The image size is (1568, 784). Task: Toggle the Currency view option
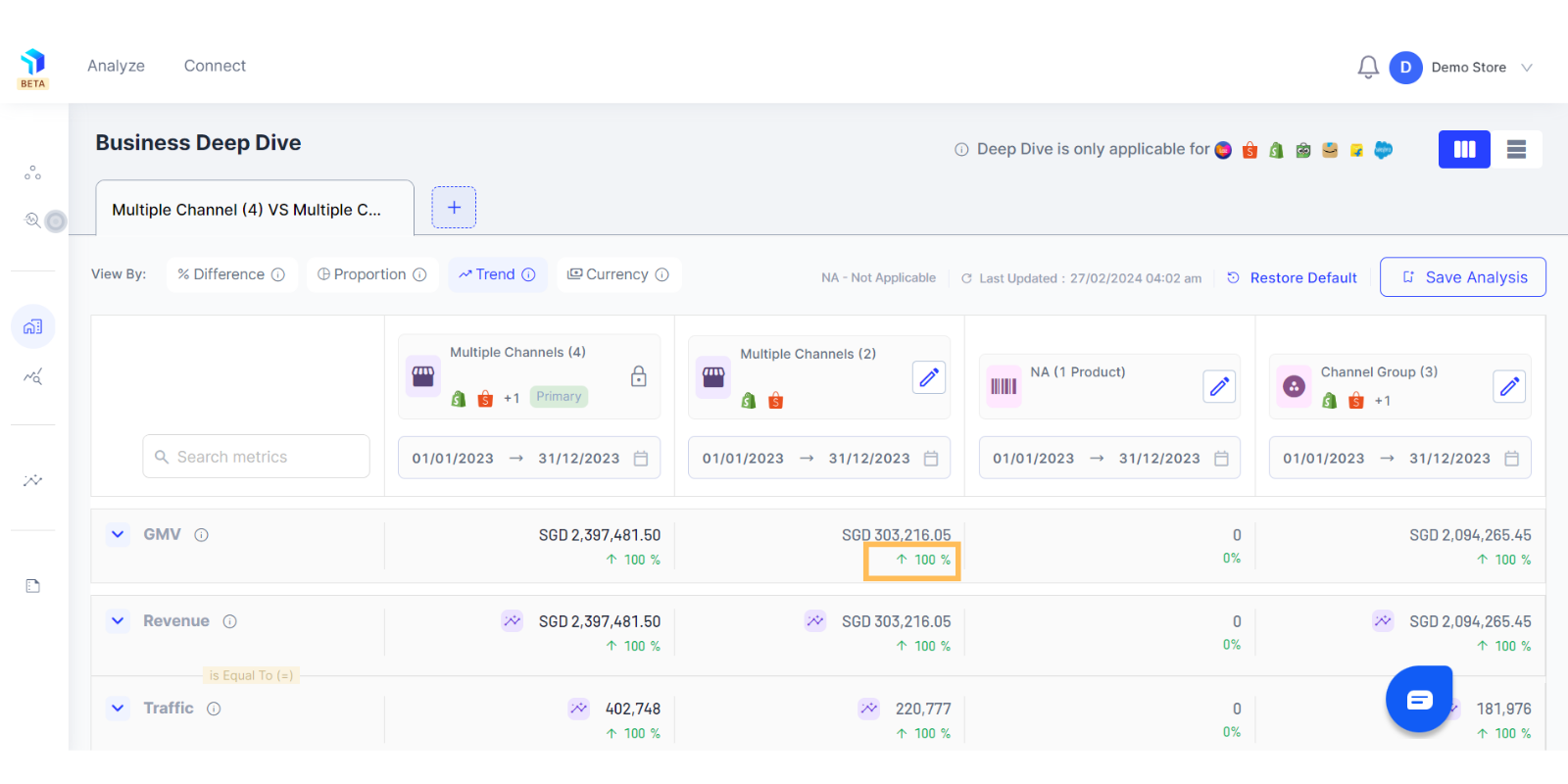point(618,274)
